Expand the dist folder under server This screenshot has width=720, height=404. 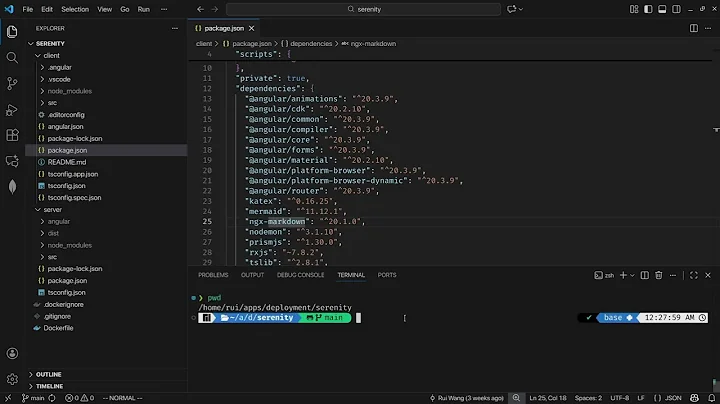tap(53, 233)
